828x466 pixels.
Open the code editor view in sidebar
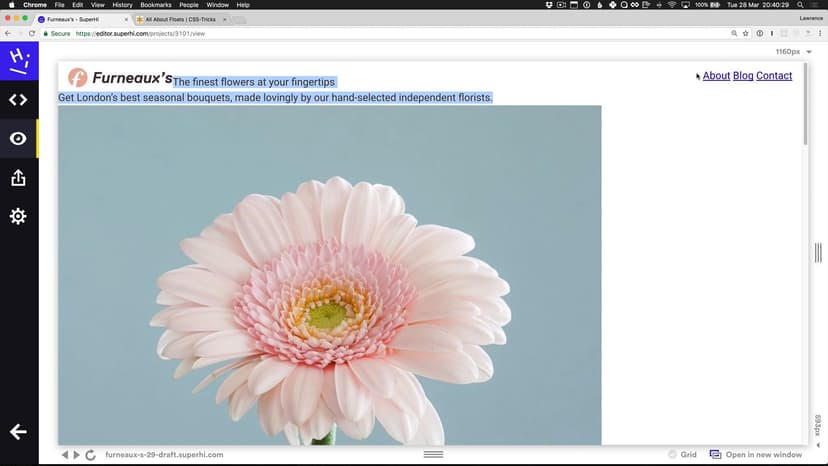tap(18, 99)
